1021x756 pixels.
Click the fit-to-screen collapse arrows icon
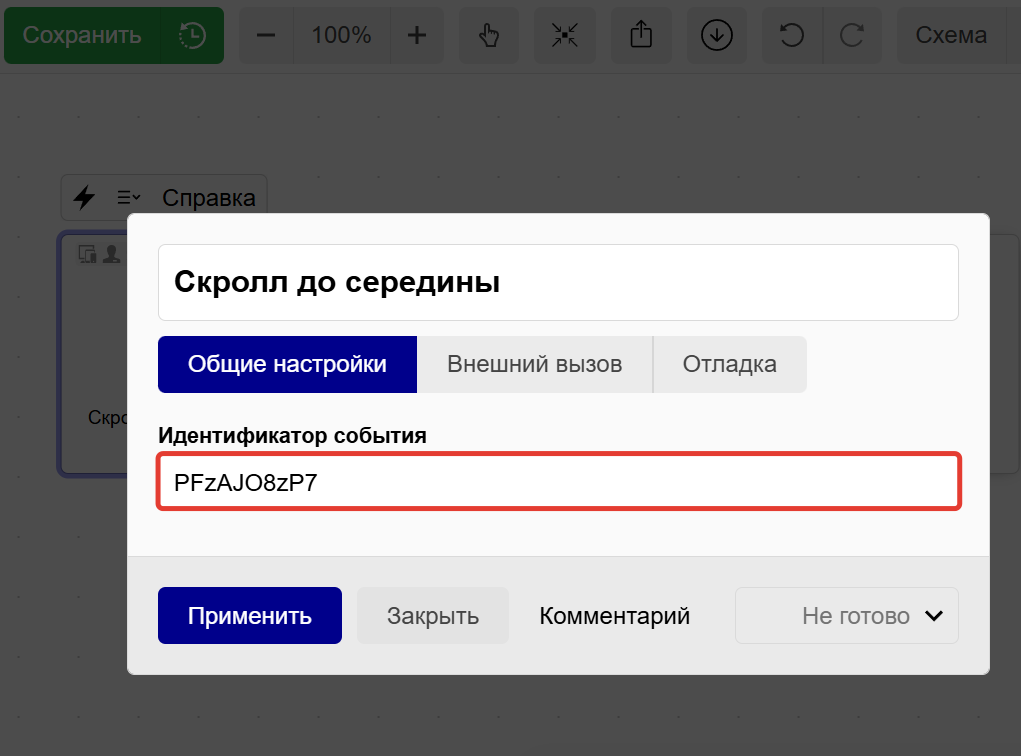click(x=565, y=36)
